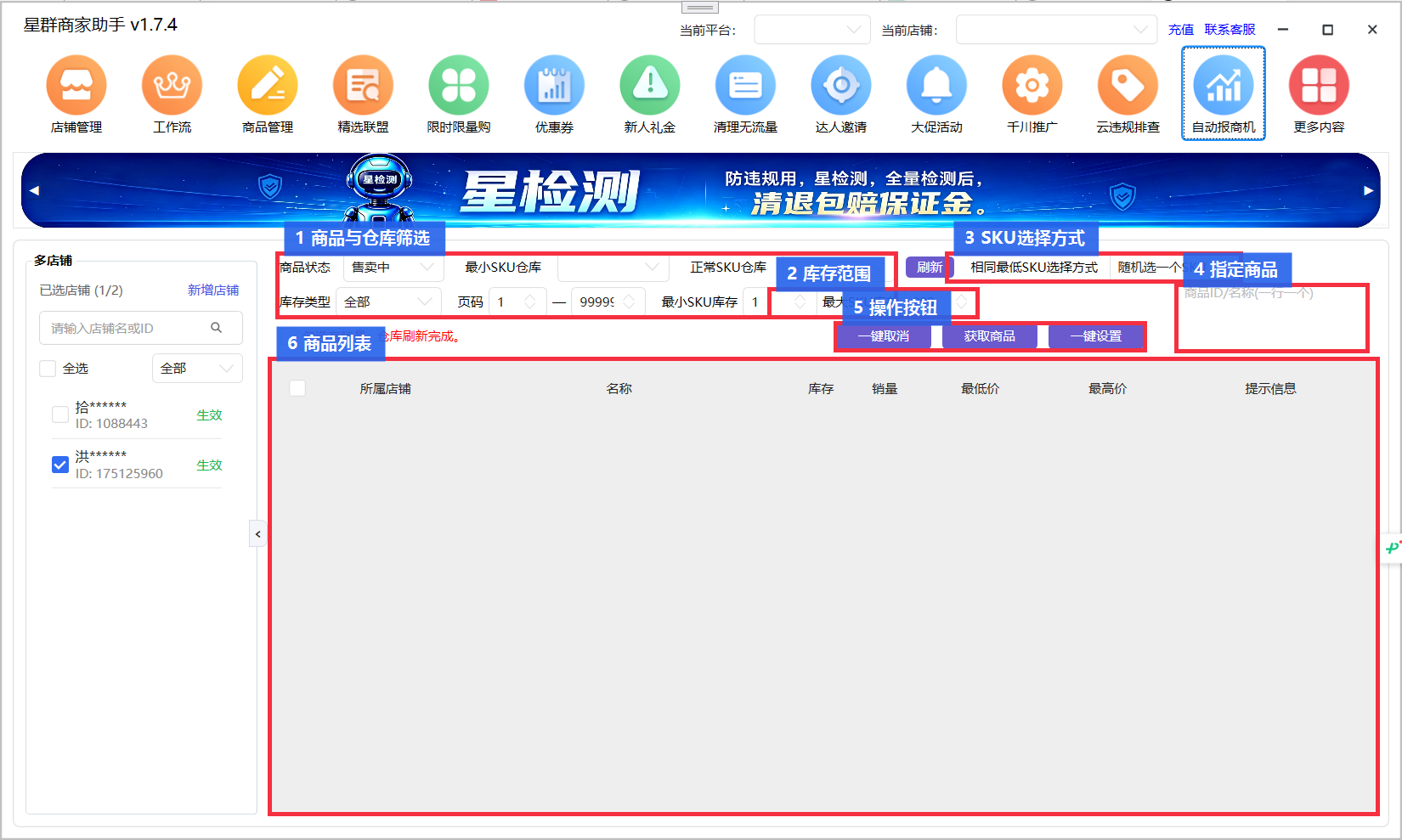Click the 刷新 refresh button

[929, 268]
